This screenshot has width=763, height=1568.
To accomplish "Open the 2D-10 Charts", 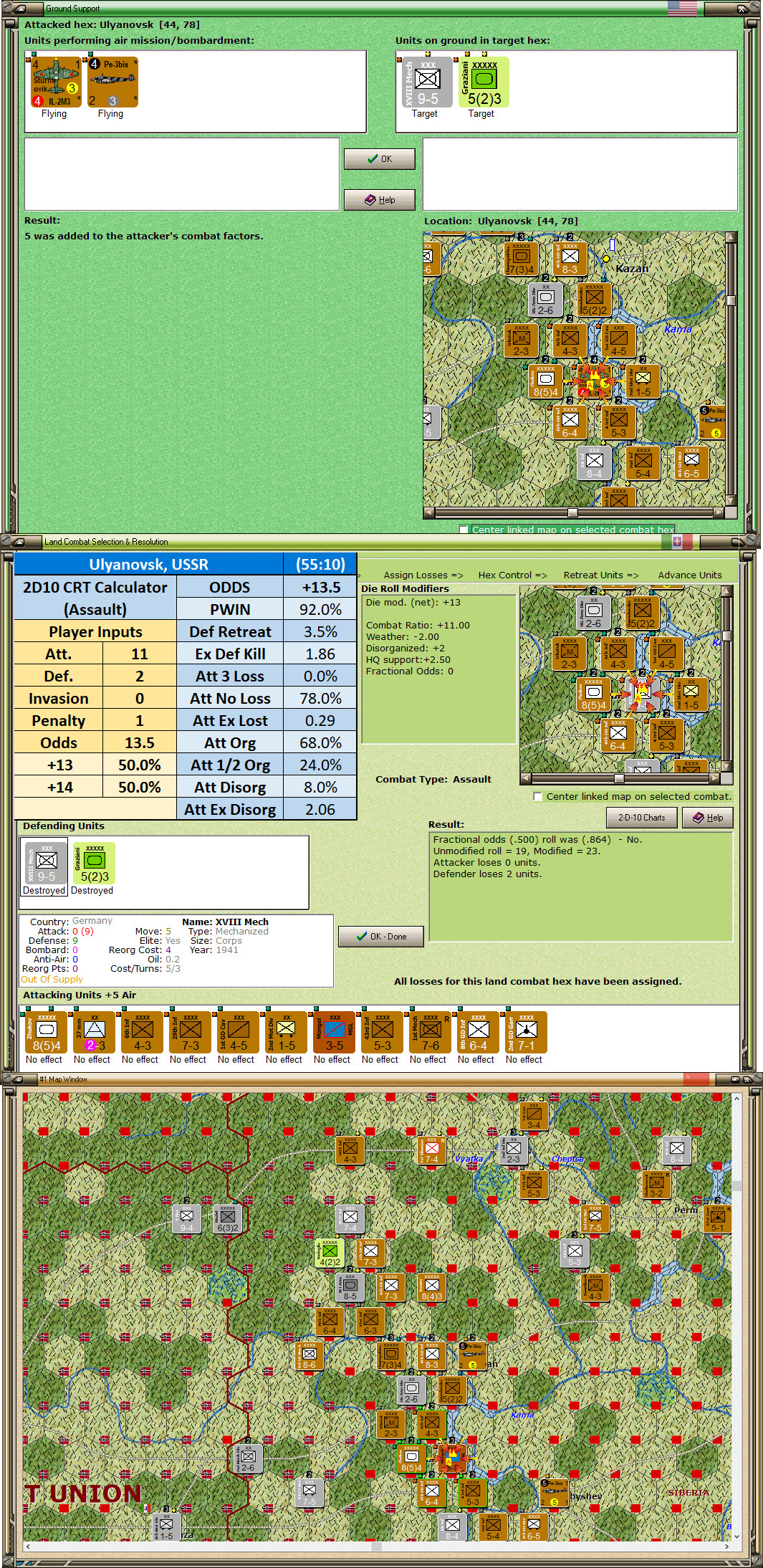I will tap(642, 818).
